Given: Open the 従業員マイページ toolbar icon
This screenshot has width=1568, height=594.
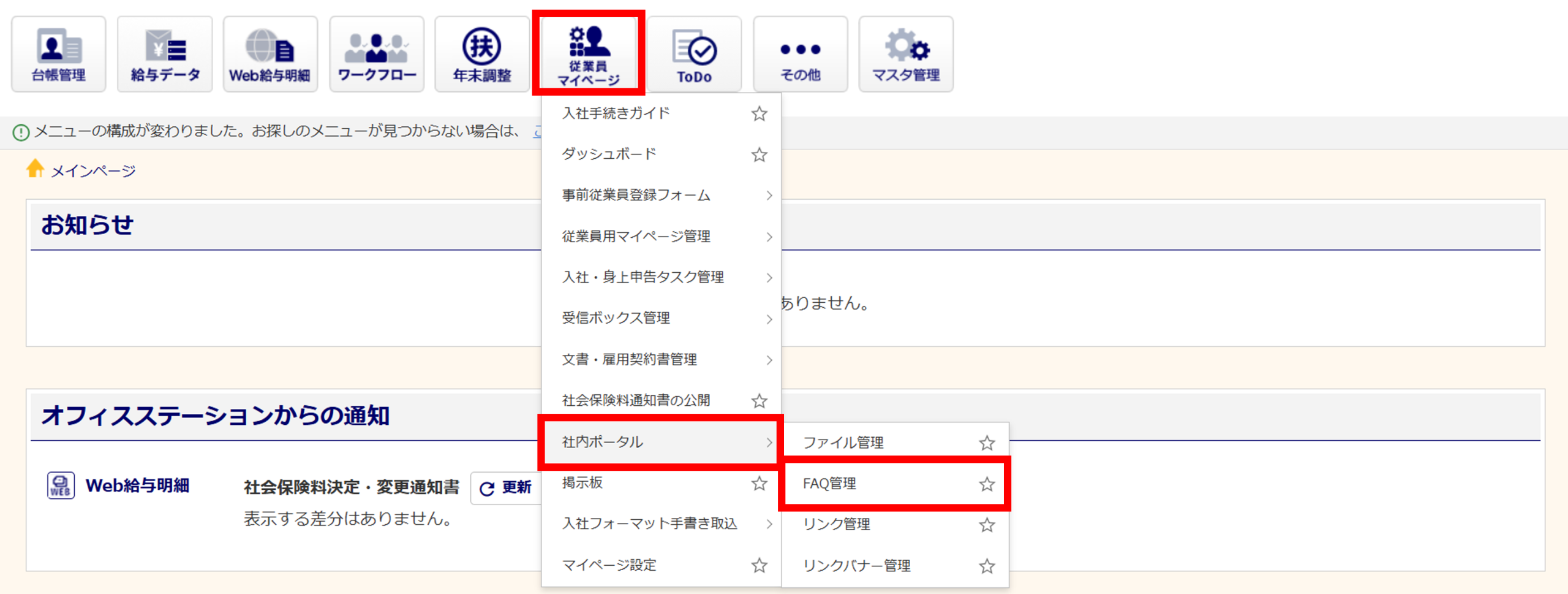Looking at the screenshot, I should [x=588, y=54].
